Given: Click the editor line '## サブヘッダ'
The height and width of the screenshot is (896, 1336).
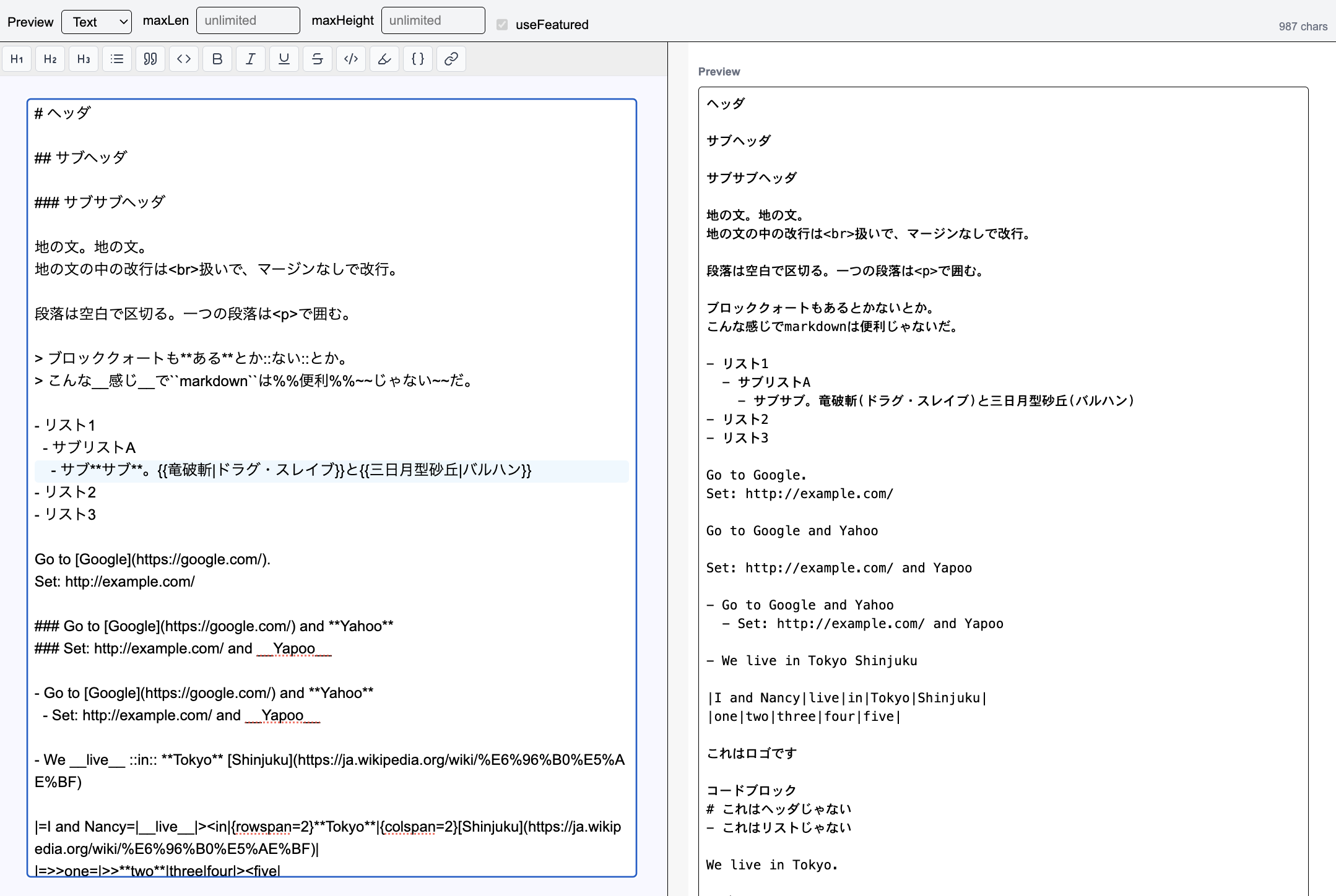Looking at the screenshot, I should pyautogui.click(x=81, y=158).
